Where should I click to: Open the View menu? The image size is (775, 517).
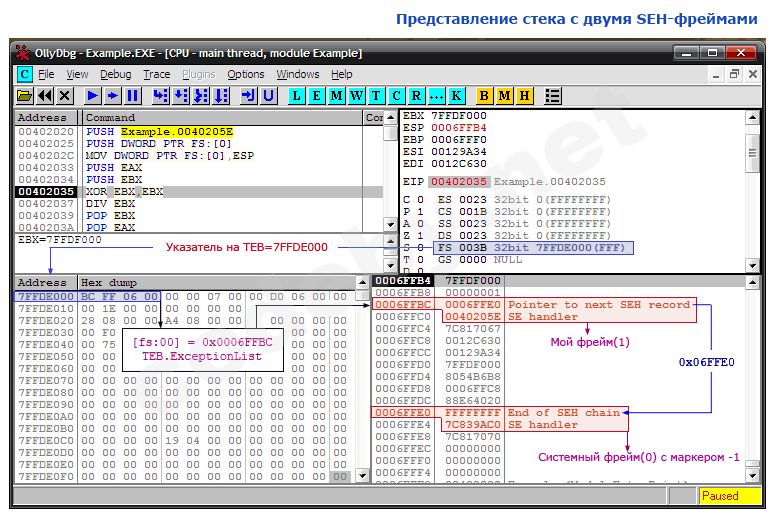click(x=78, y=74)
